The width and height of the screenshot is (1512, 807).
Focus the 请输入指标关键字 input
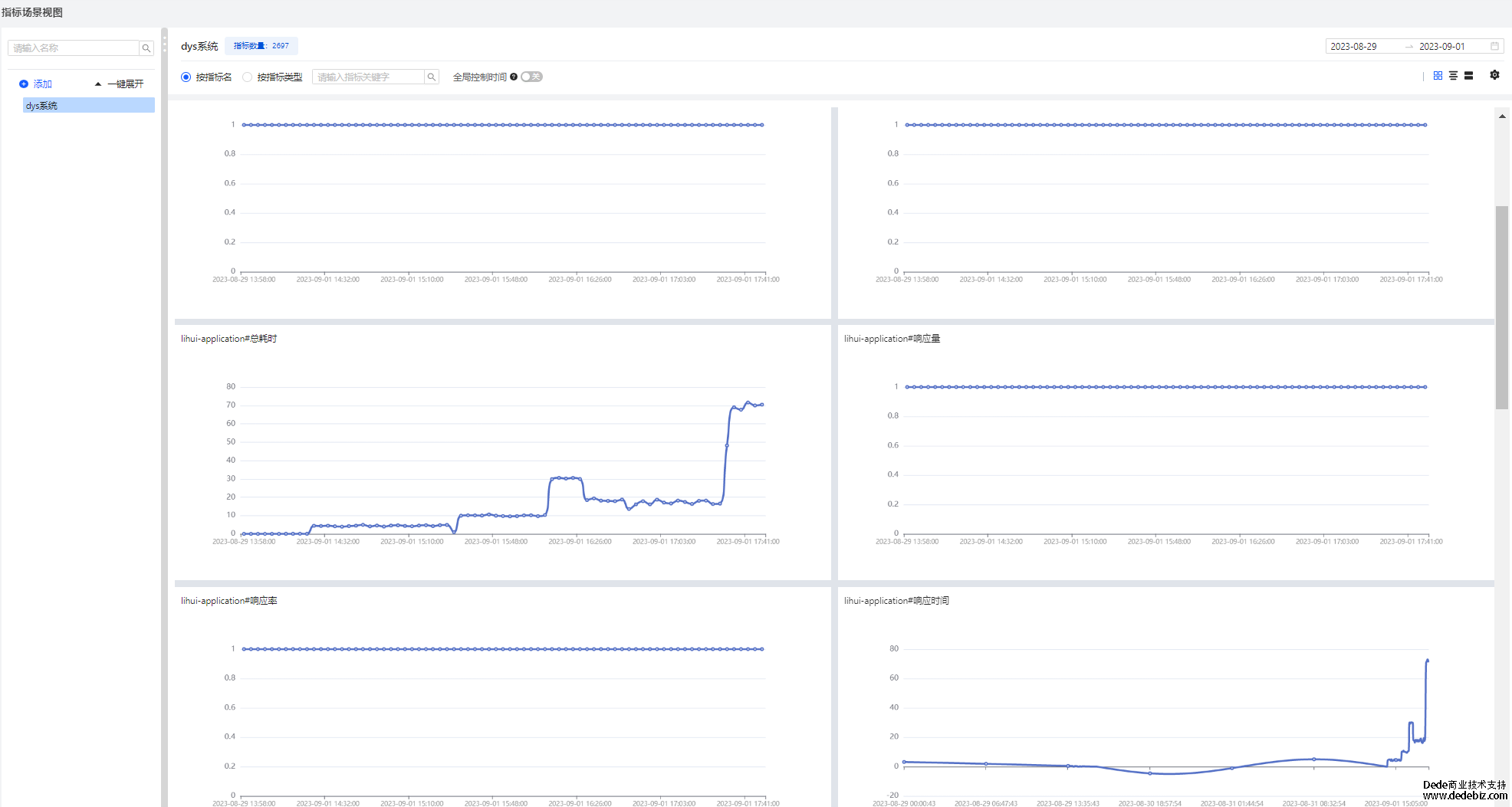click(368, 77)
